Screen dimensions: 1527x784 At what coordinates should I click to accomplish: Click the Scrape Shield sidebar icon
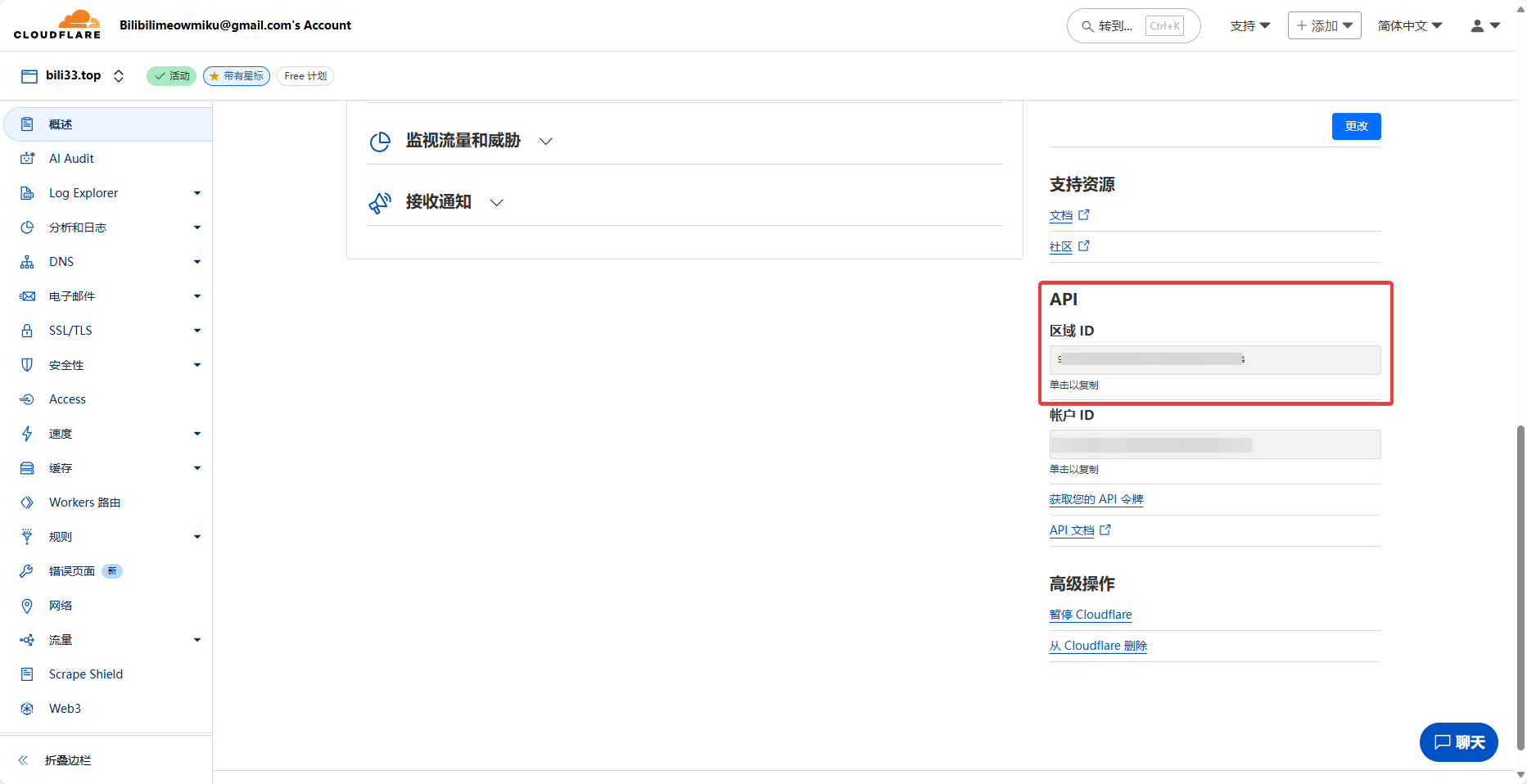[27, 674]
